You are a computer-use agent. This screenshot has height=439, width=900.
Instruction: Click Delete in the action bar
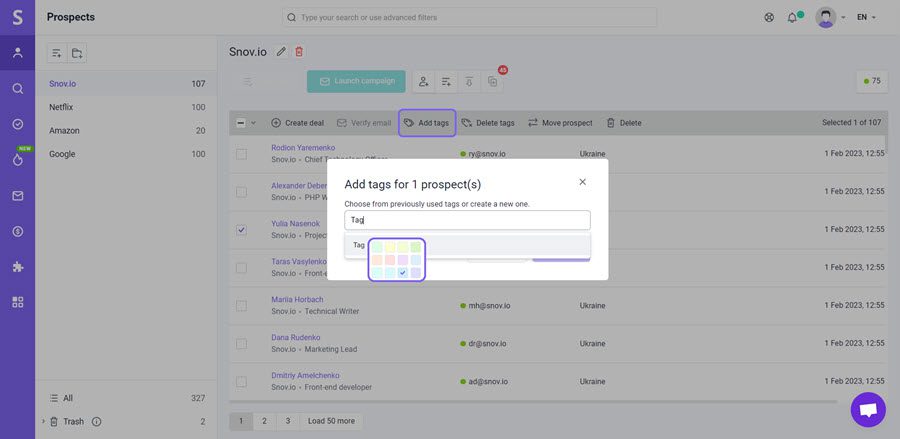[624, 123]
